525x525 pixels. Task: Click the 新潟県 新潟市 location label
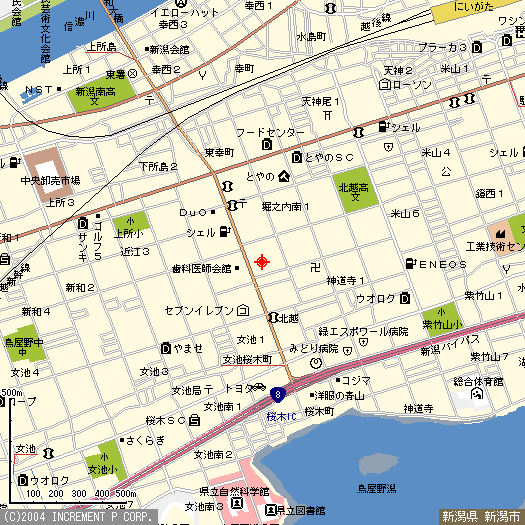[x=481, y=516]
